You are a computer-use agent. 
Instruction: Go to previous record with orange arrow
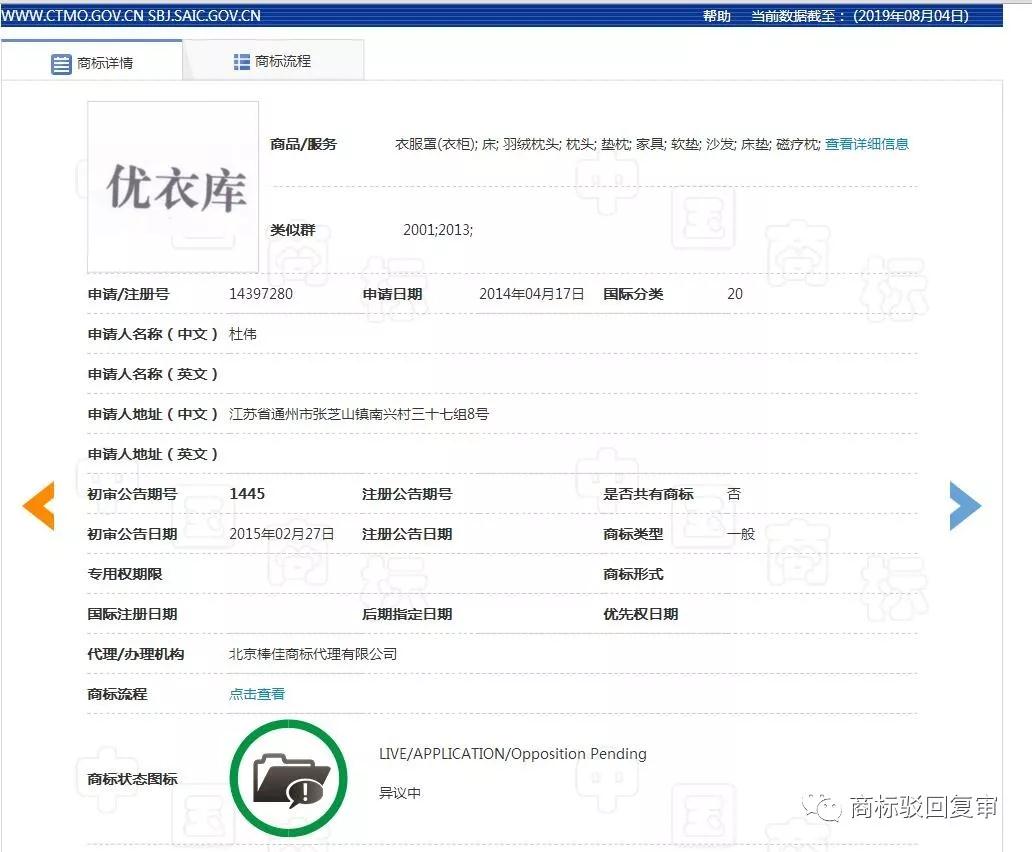click(38, 505)
